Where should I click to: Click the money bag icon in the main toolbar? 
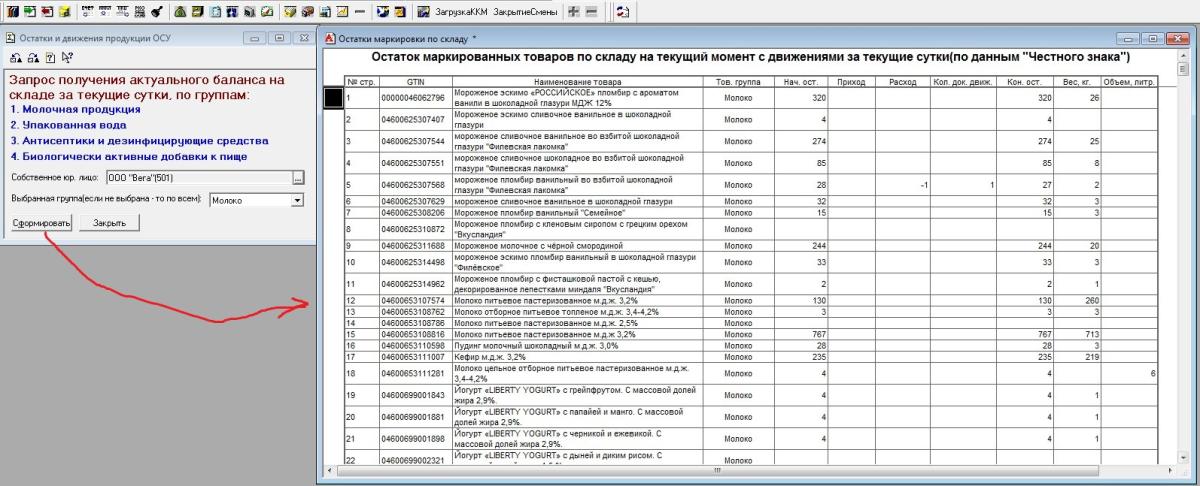[x=180, y=11]
